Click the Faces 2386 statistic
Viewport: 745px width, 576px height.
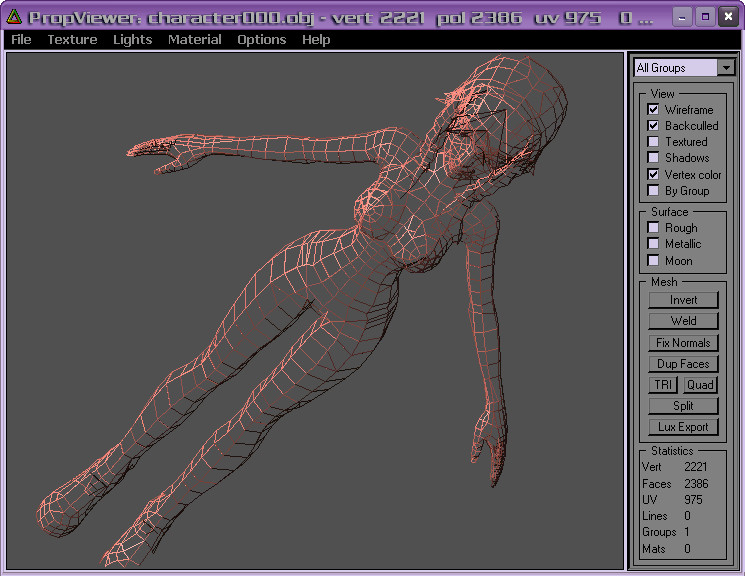675,484
